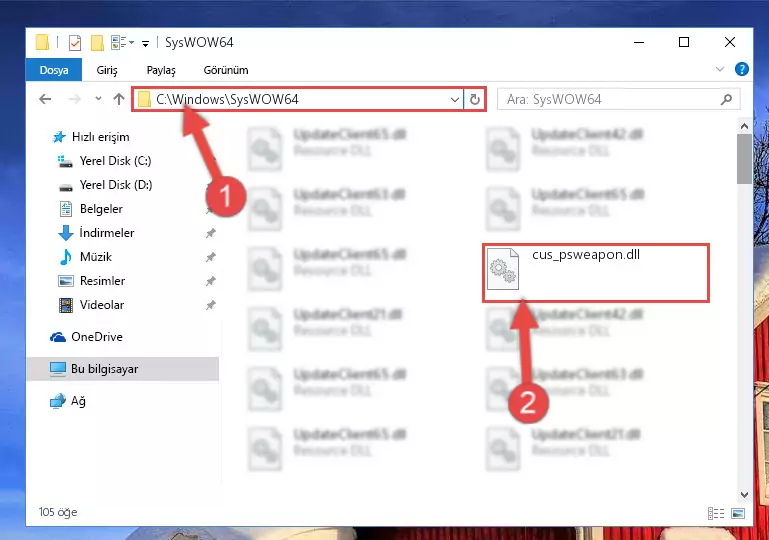Click the vertical scrollbar thumb
Screen dimensions: 769x540
(x=744, y=159)
